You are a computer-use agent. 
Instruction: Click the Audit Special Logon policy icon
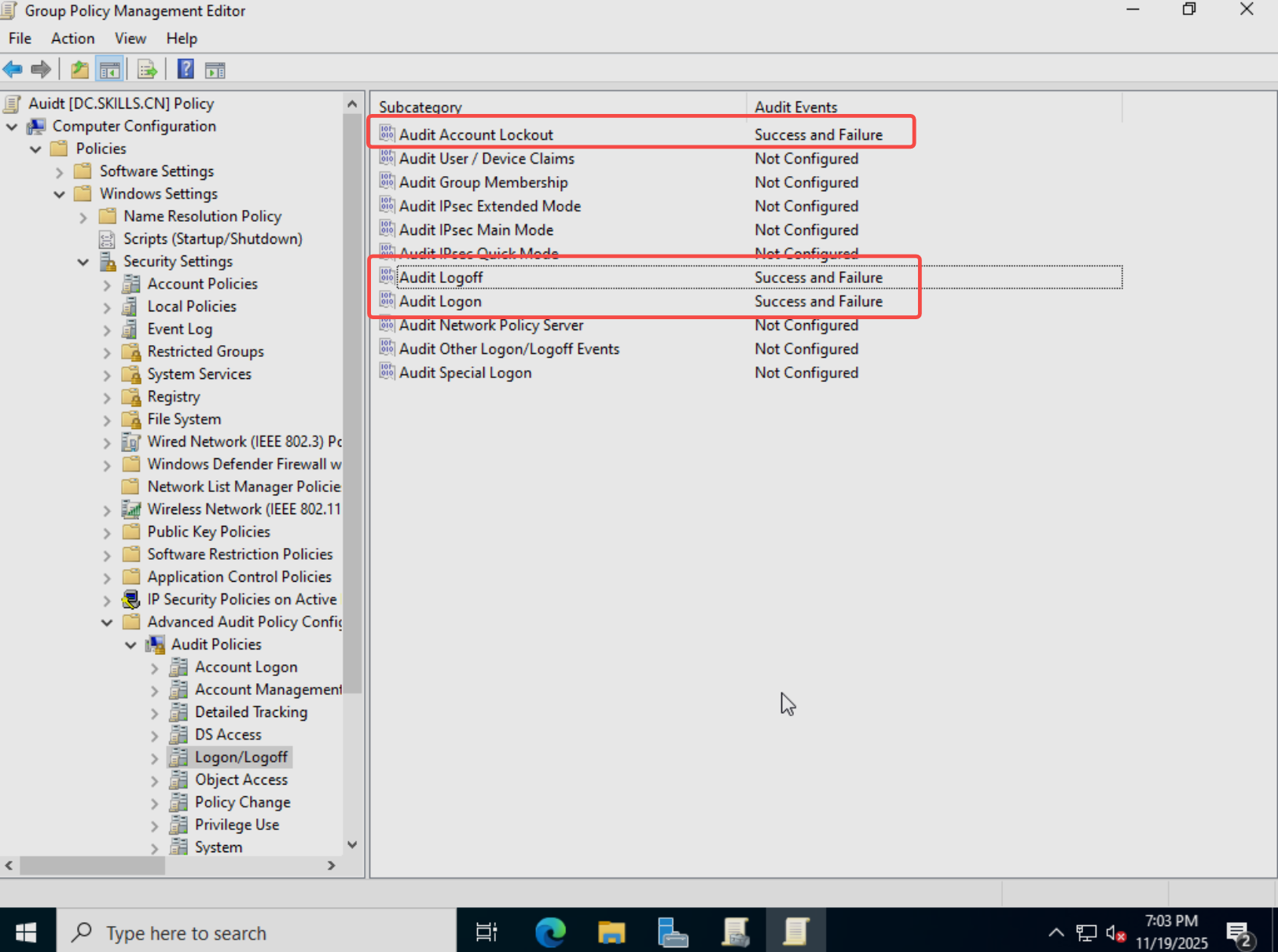387,372
